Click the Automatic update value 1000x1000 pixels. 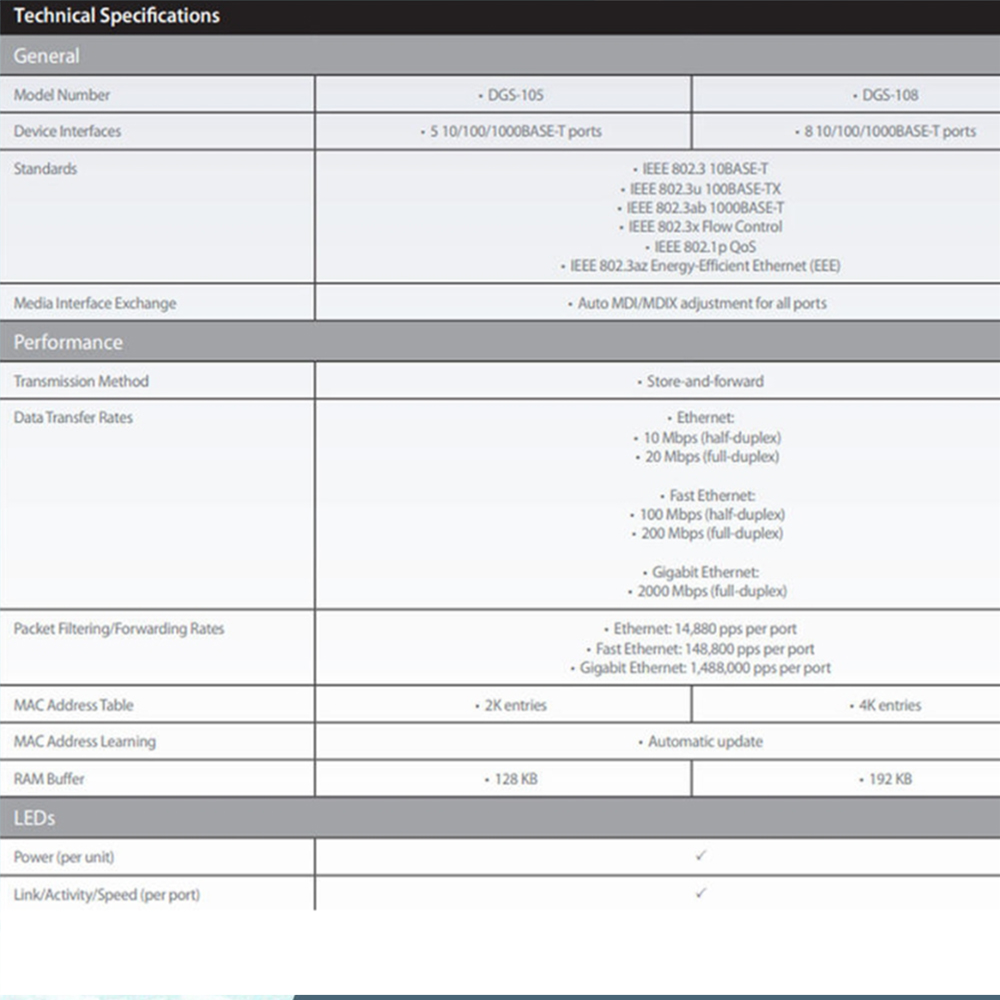(x=700, y=741)
